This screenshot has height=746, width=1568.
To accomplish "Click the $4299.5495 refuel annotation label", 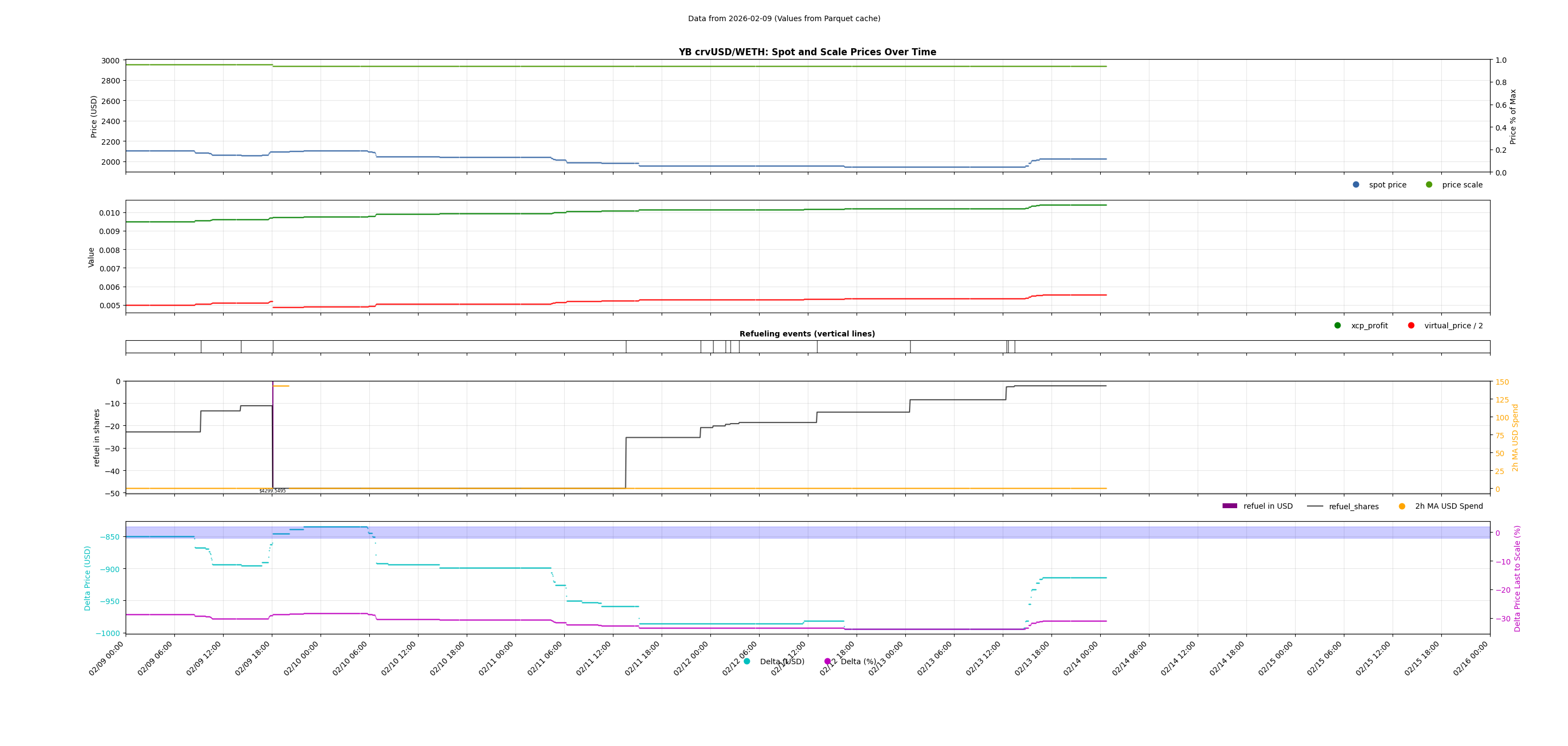I will pos(272,491).
